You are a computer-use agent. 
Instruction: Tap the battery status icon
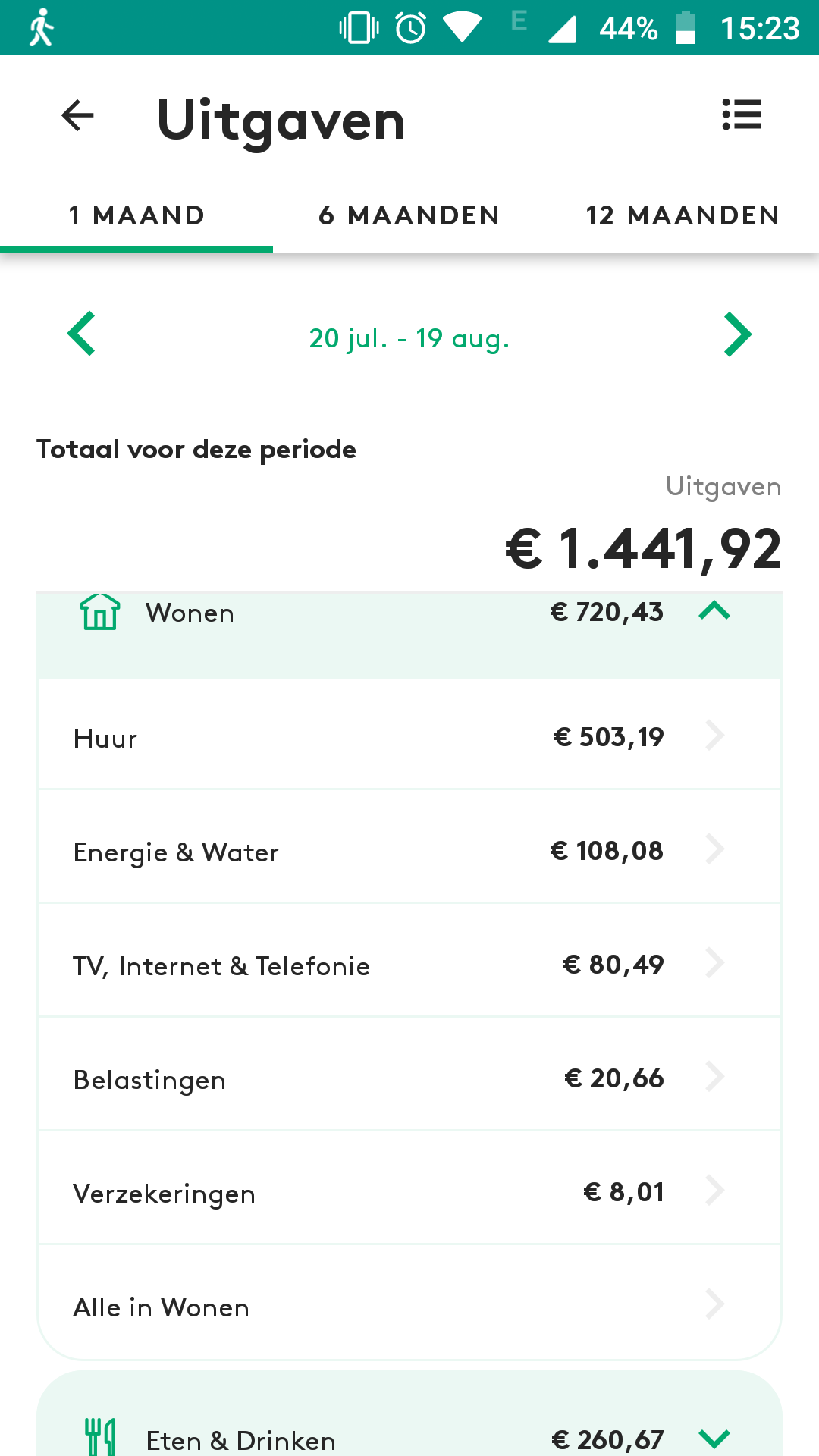686,28
